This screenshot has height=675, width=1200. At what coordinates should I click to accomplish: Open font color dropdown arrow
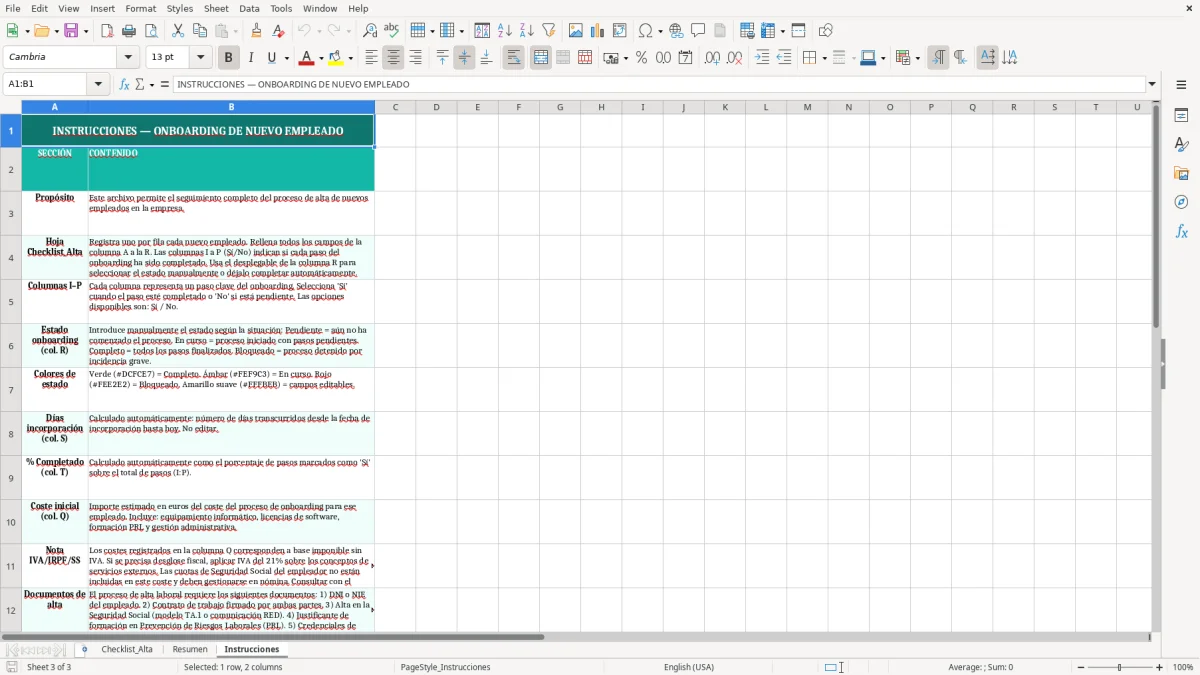click(323, 58)
